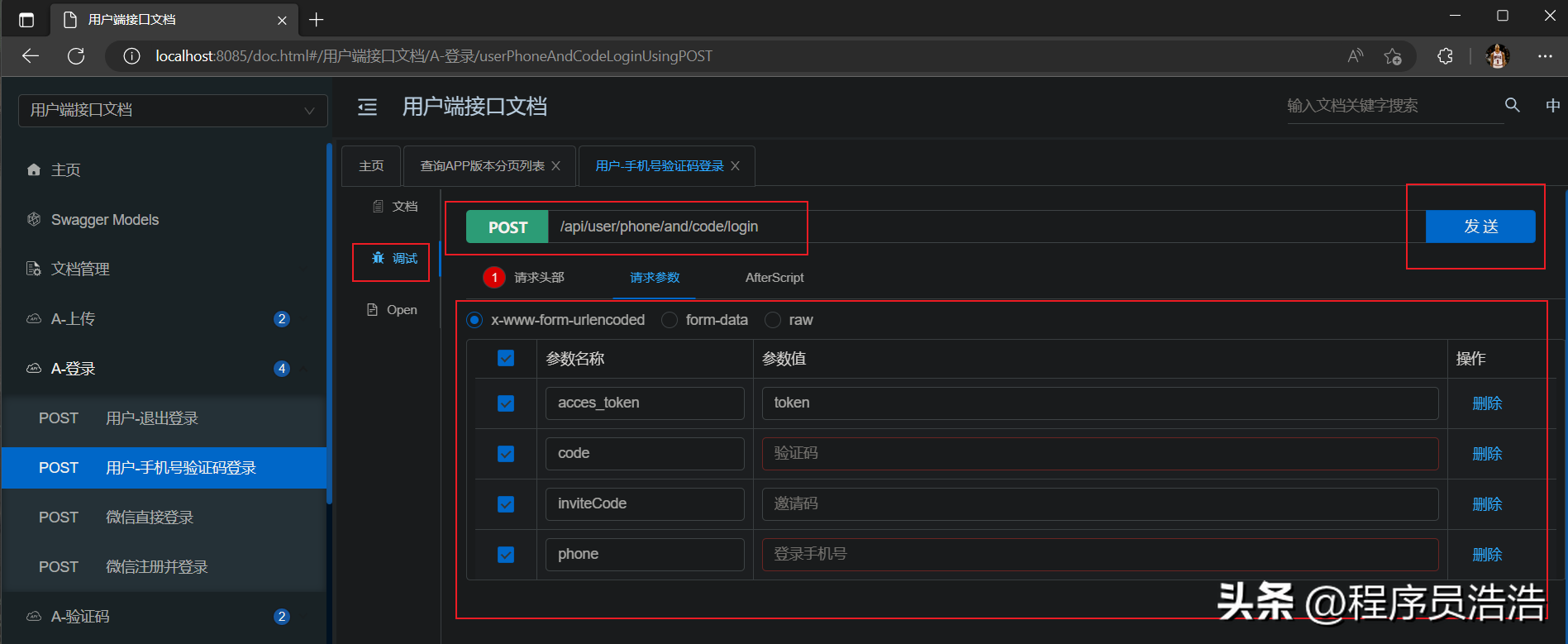
Task: Select x-www-form-urlencoded radio option
Action: pyautogui.click(x=474, y=320)
